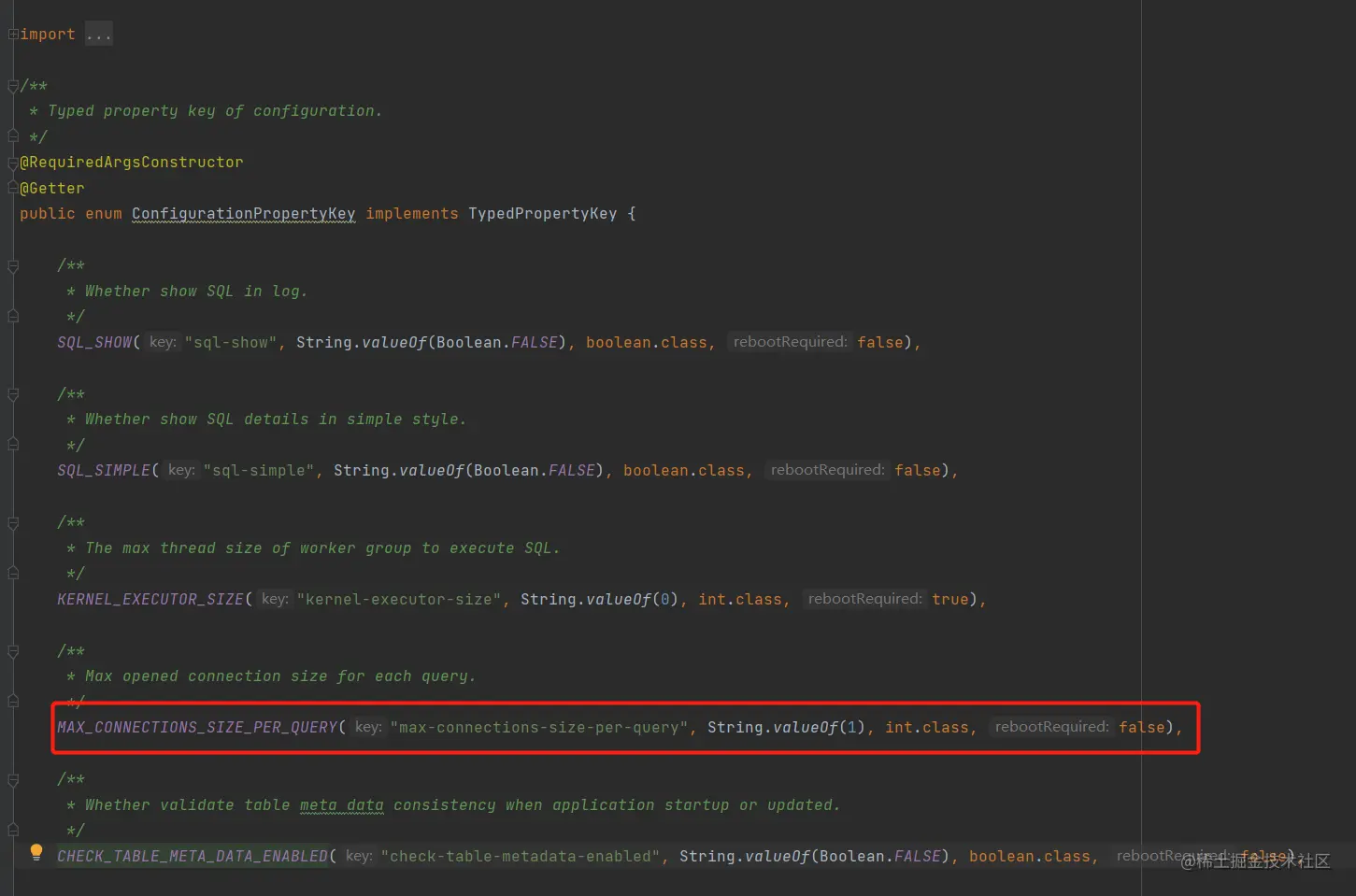Click rebootRequired: hint on SQL_SIMPLE line
The image size is (1356, 896).
827,470
